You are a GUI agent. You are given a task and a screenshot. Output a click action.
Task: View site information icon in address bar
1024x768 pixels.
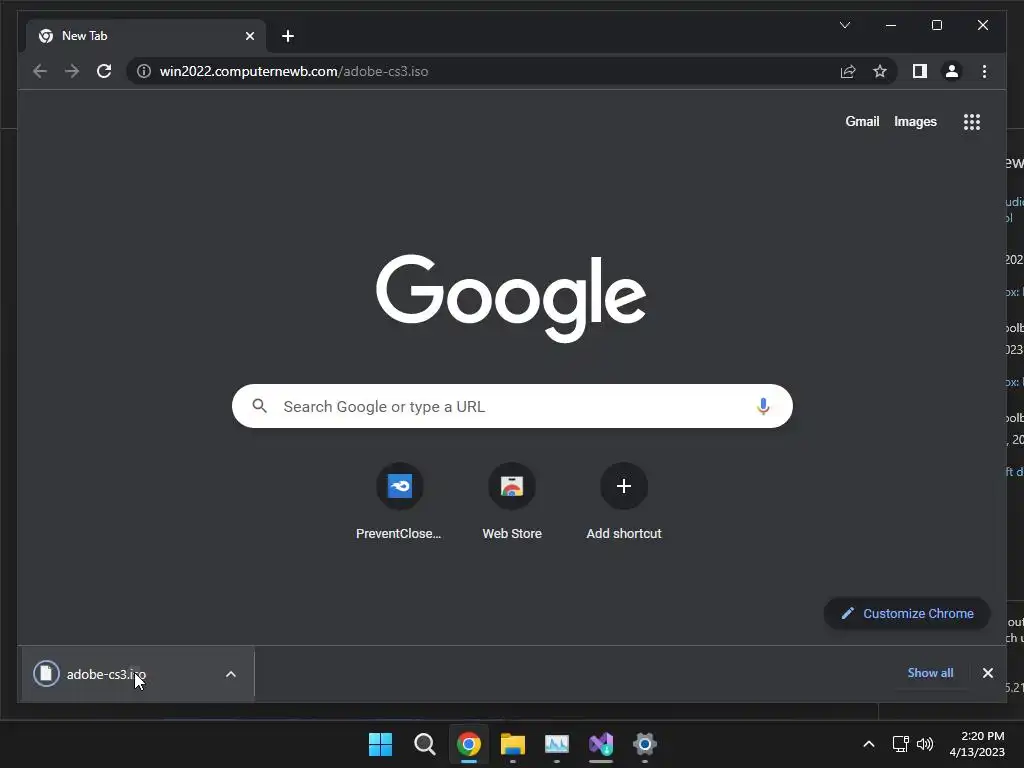(x=144, y=71)
